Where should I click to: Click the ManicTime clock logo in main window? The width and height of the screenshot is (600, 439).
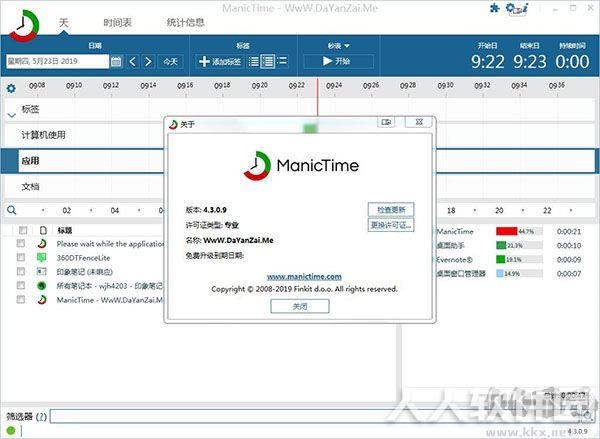pos(24,26)
